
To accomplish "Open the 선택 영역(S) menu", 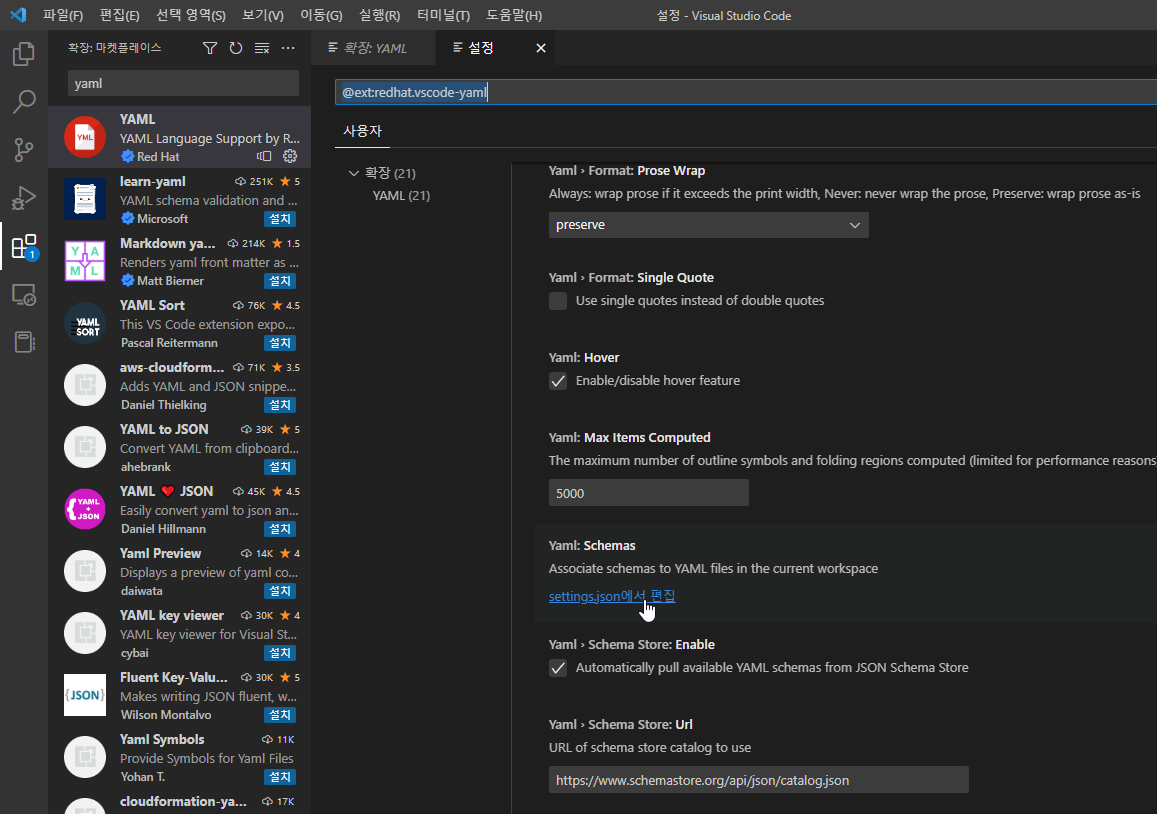I will (x=190, y=15).
